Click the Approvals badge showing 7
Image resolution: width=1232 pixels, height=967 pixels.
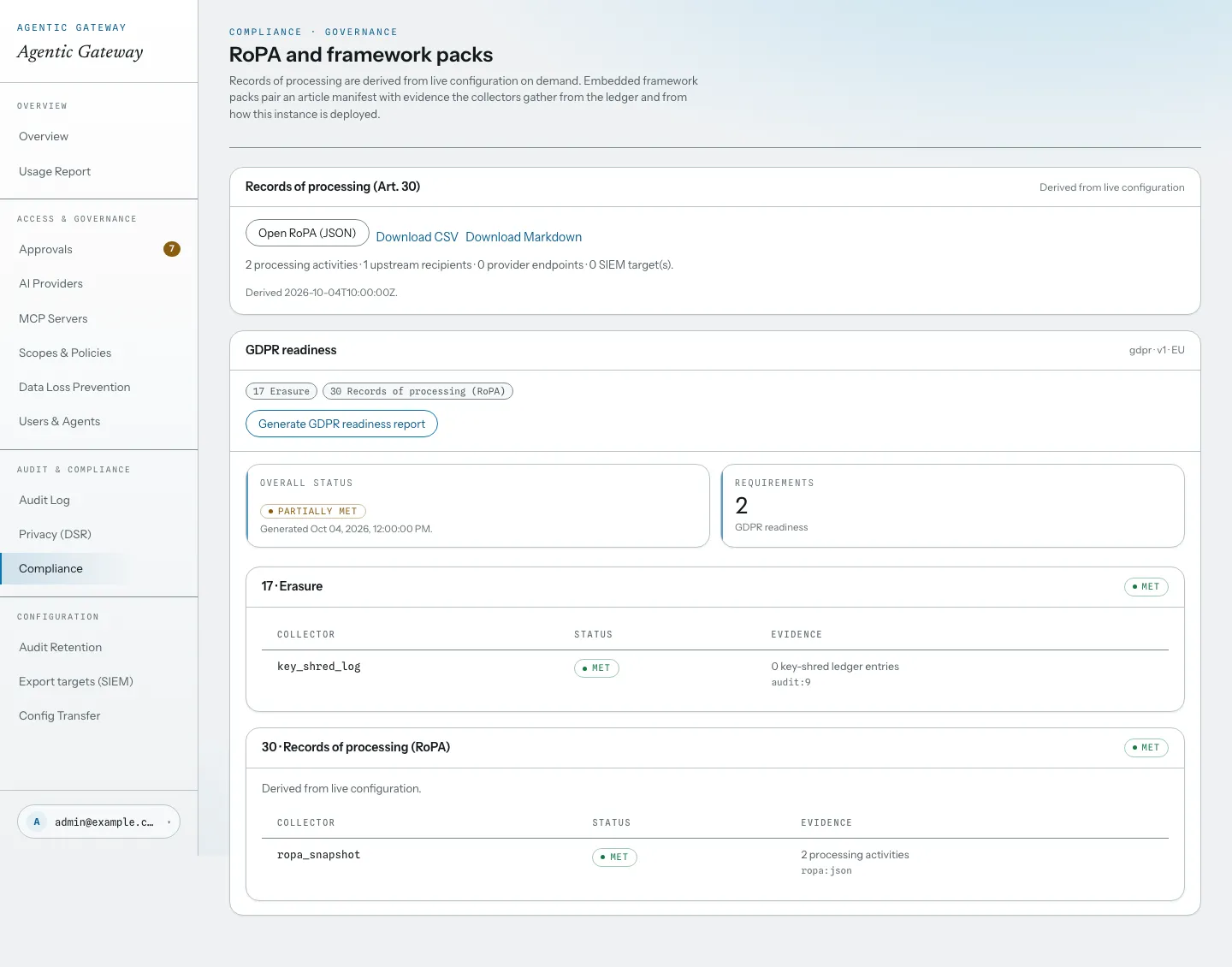coord(172,249)
